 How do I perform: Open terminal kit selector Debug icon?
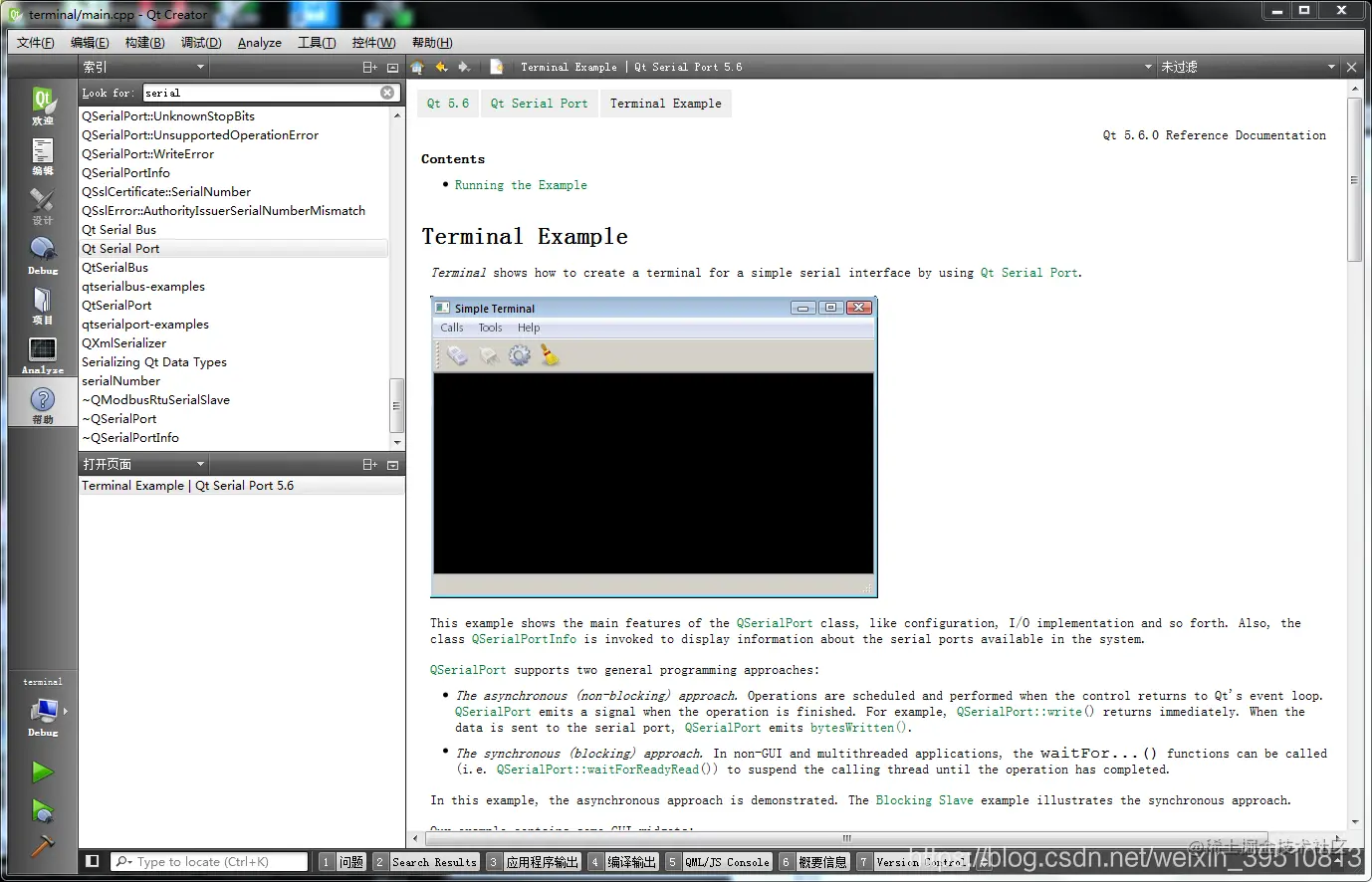43,717
